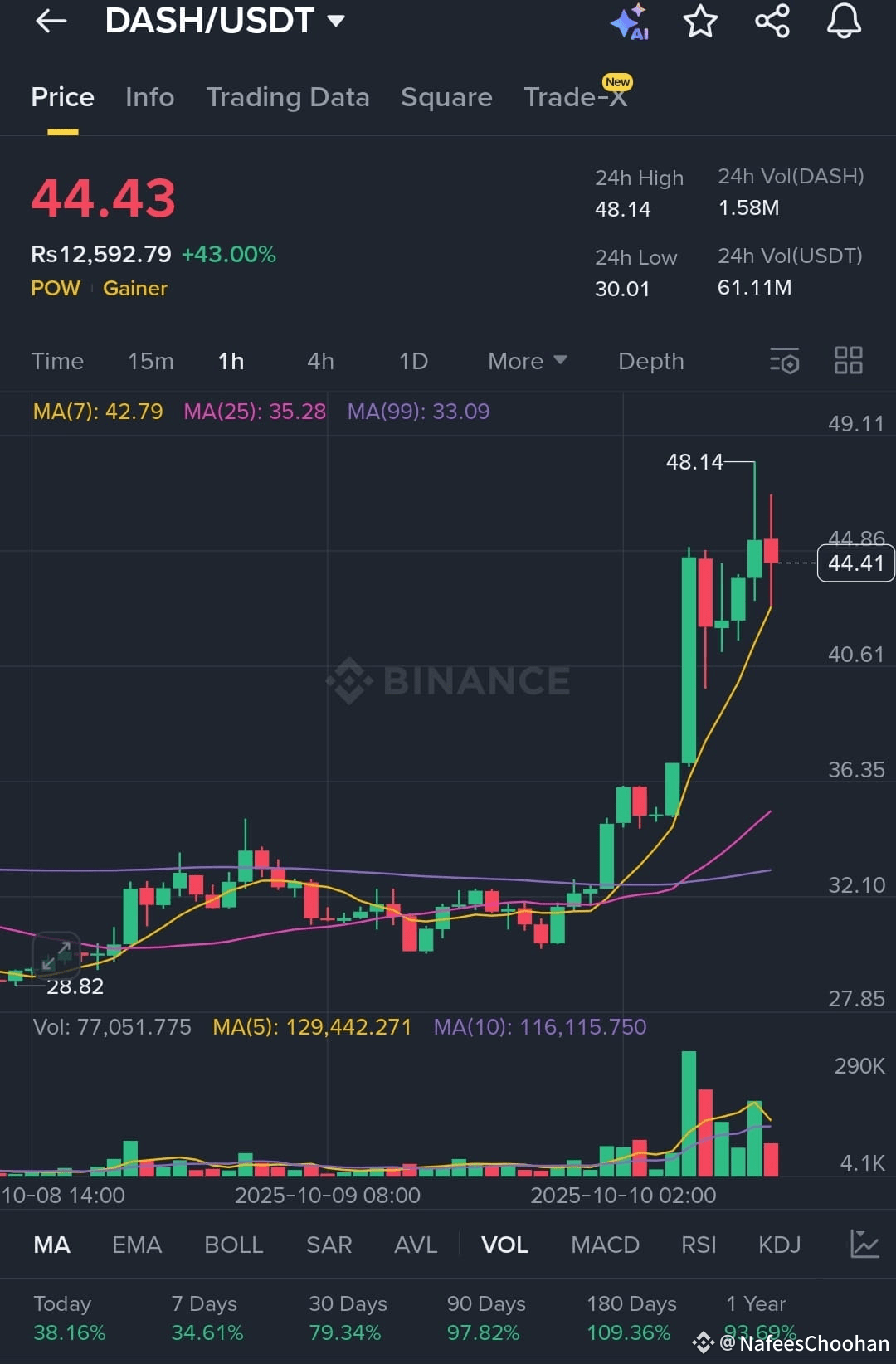This screenshot has width=896, height=1364.
Task: Open the grid layout icon
Action: tap(849, 361)
